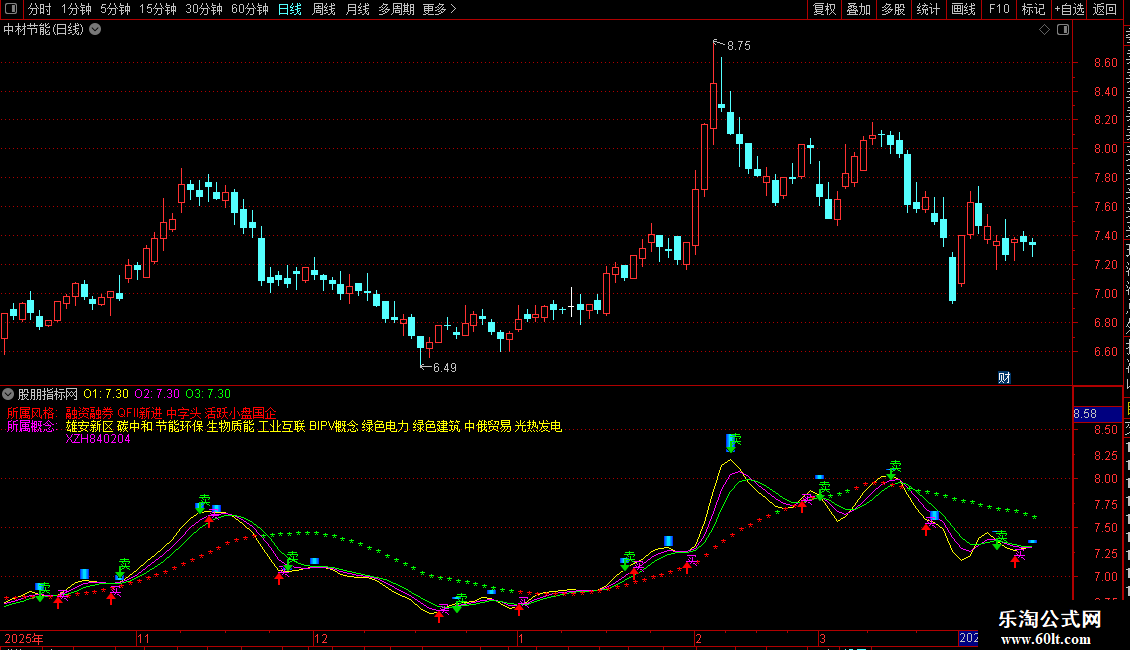Add stock via +自选 button

1069,9
